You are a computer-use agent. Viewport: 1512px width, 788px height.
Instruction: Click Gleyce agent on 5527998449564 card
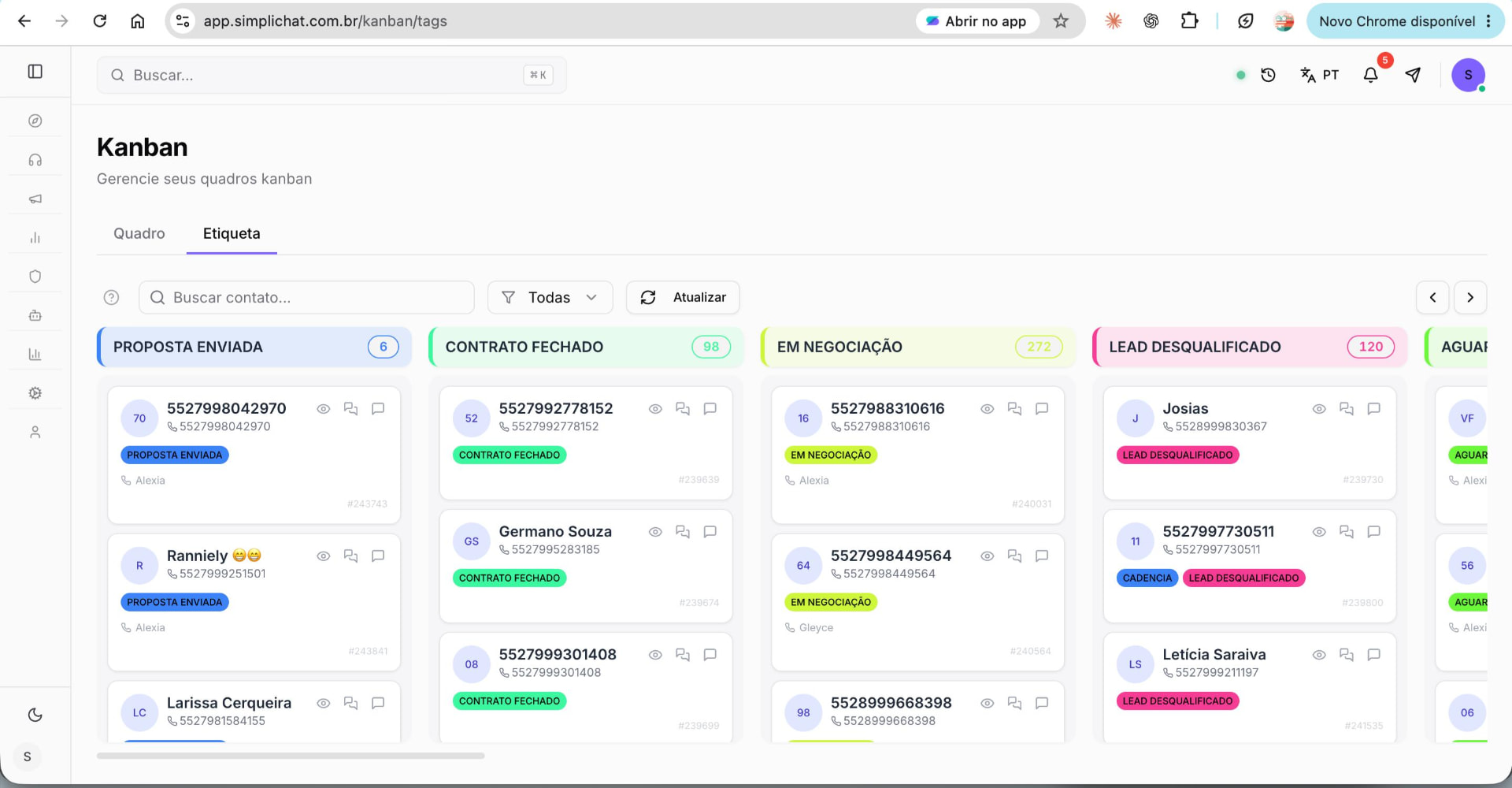point(816,628)
